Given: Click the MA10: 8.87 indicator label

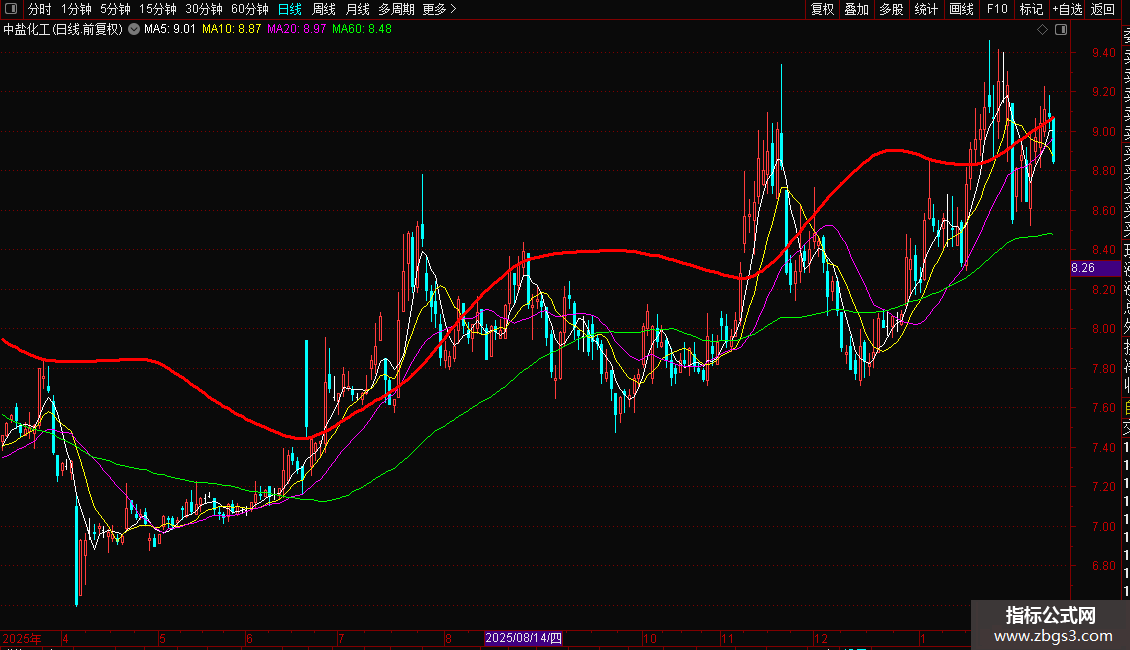Looking at the screenshot, I should point(231,30).
